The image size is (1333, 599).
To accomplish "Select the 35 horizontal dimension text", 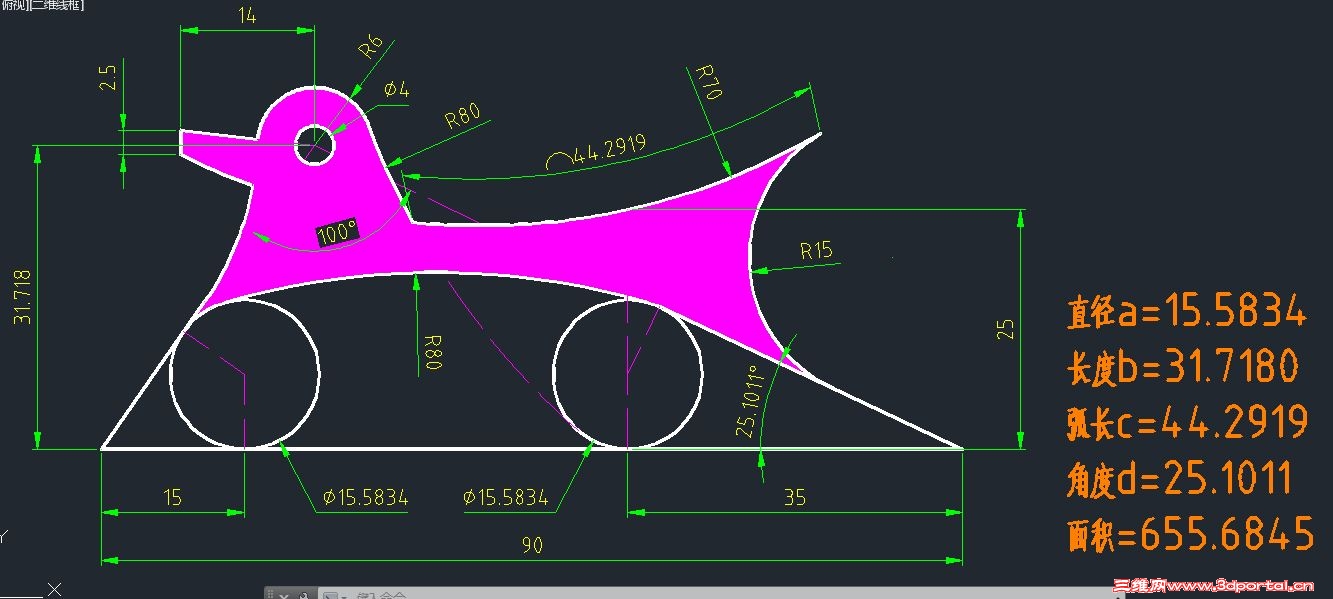I will tap(795, 497).
